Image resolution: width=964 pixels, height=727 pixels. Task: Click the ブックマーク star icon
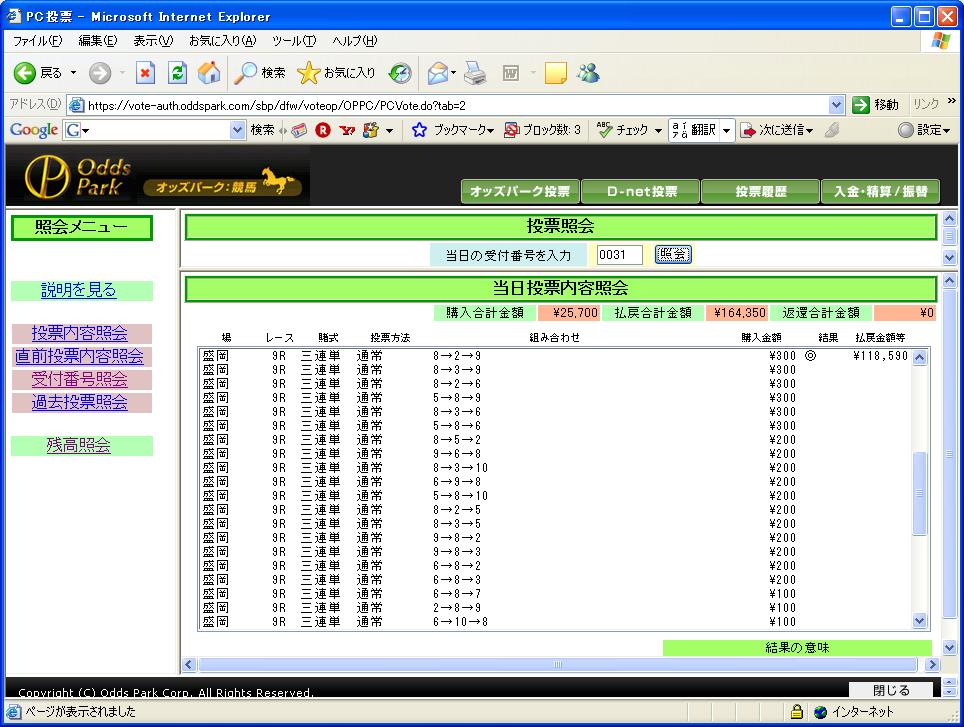click(419, 130)
